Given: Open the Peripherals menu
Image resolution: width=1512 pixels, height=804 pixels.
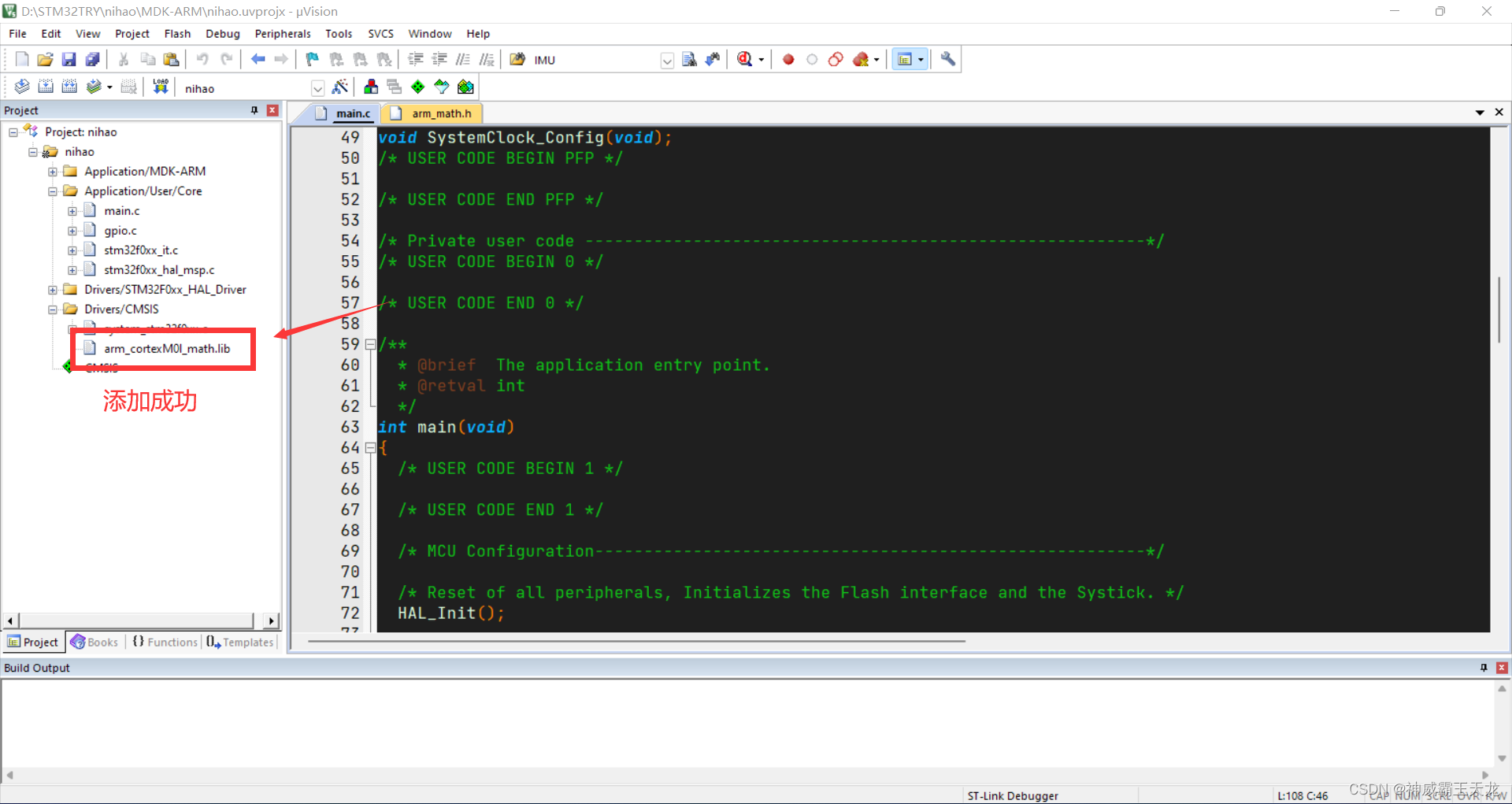Looking at the screenshot, I should pos(283,33).
